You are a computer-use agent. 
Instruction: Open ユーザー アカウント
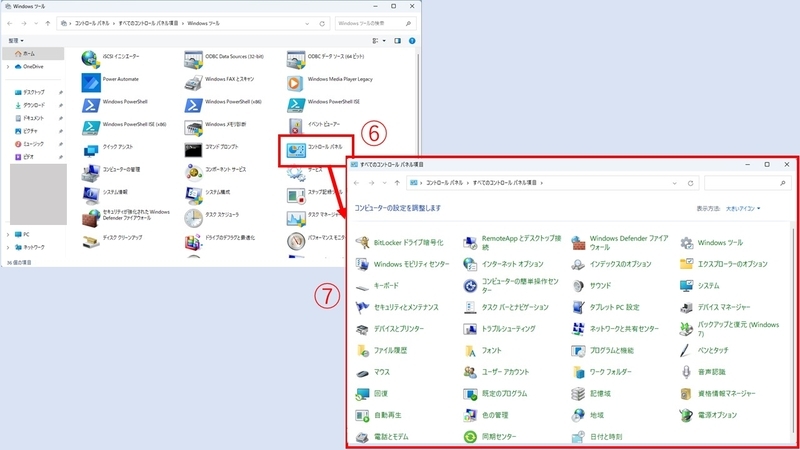[496, 372]
